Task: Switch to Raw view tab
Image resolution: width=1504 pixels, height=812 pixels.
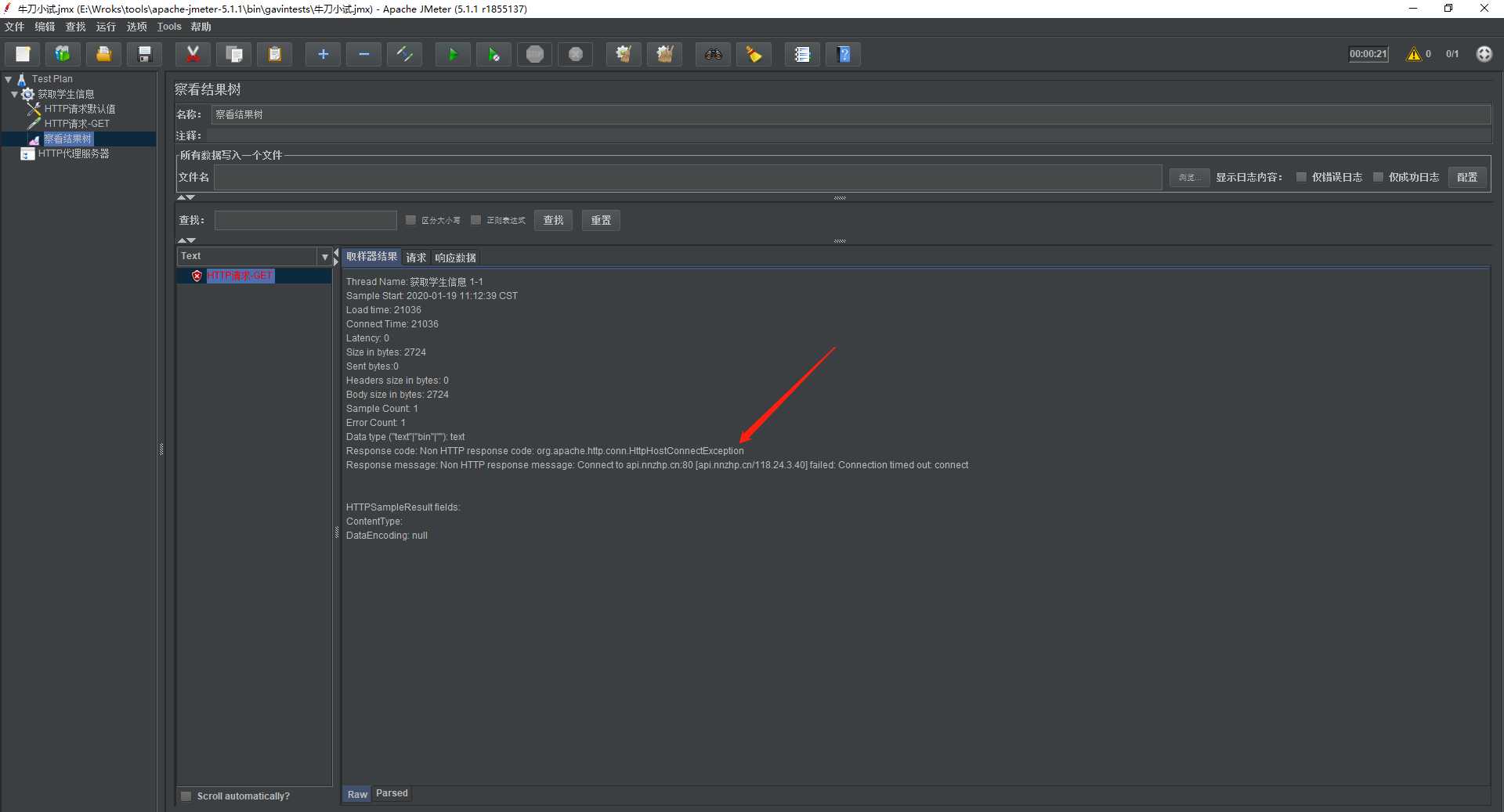Action: pos(357,794)
